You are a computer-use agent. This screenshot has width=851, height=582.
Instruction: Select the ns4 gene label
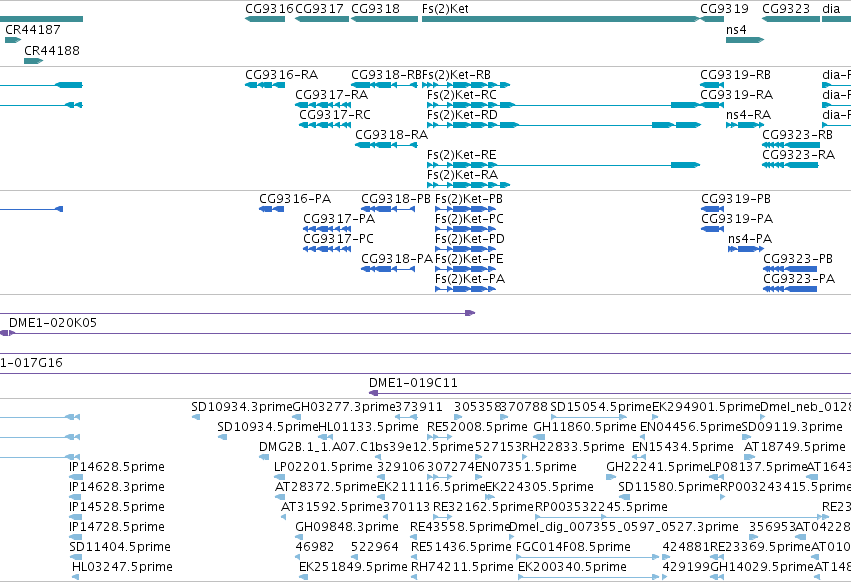[736, 30]
